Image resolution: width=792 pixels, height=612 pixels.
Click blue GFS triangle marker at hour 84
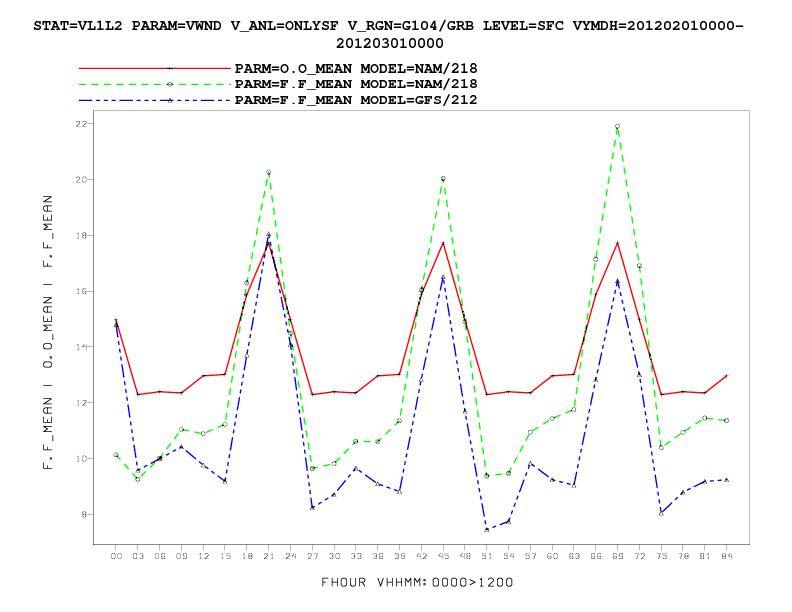726,480
